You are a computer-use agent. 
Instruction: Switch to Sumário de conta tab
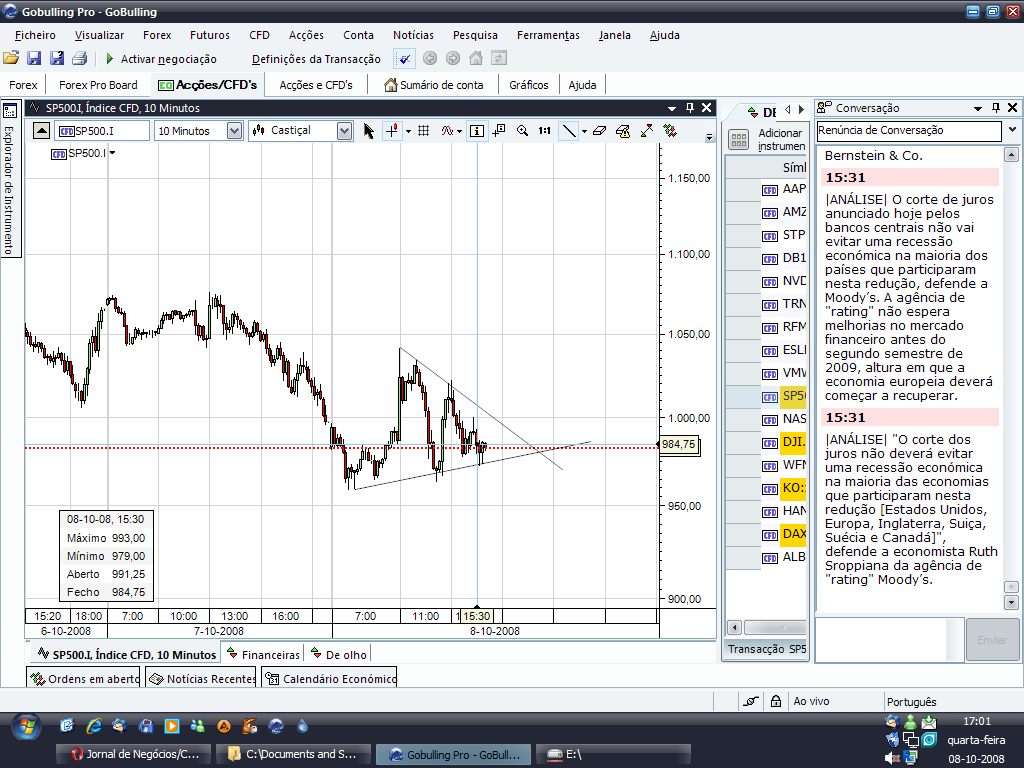tap(434, 85)
